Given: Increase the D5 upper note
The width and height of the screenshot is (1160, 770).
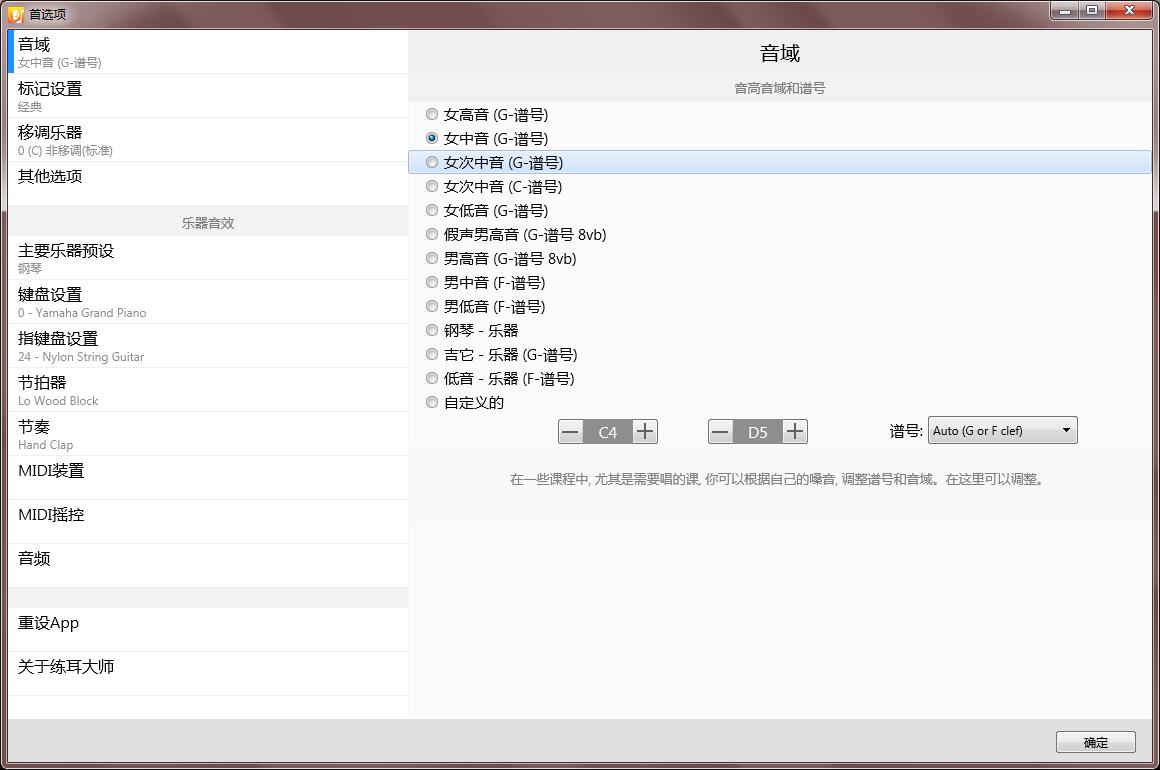Looking at the screenshot, I should (x=795, y=432).
